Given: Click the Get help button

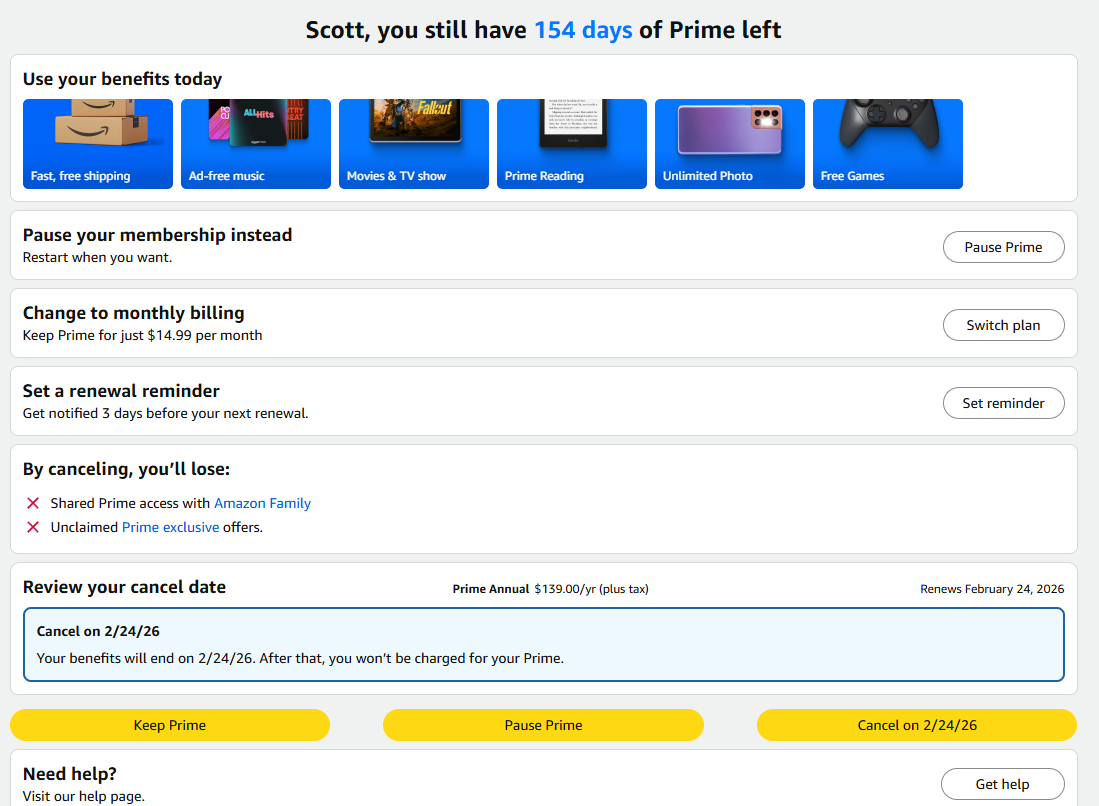Looking at the screenshot, I should click(1002, 784).
